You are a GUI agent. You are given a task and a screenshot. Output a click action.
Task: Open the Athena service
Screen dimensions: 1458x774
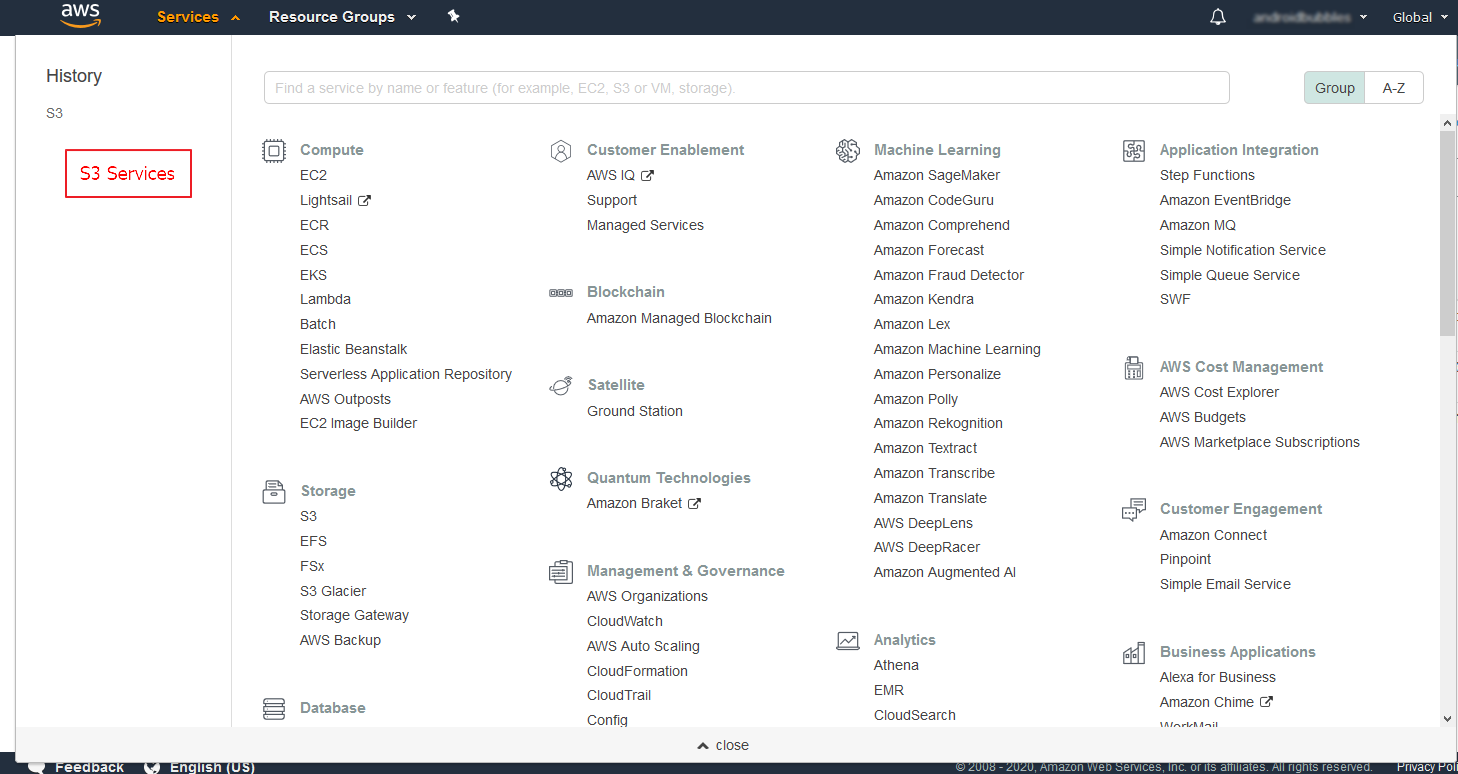tap(896, 665)
